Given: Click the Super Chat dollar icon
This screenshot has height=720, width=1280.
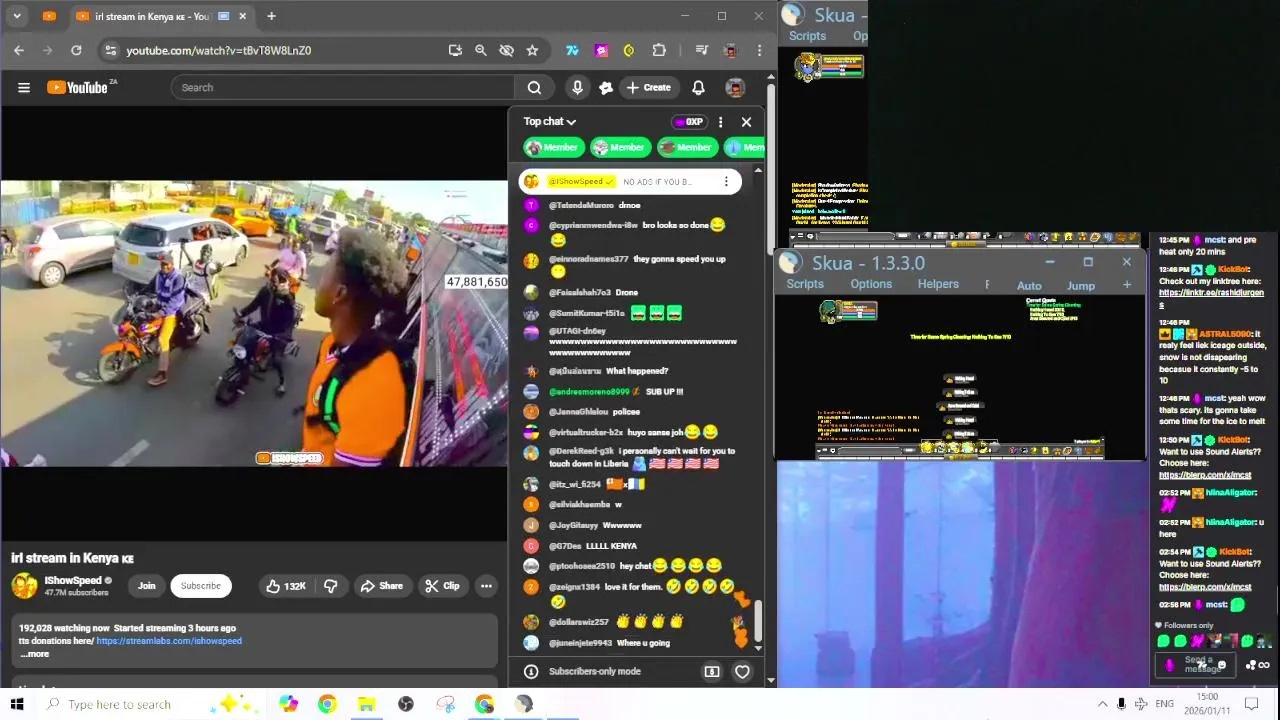Looking at the screenshot, I should pyautogui.click(x=712, y=672).
